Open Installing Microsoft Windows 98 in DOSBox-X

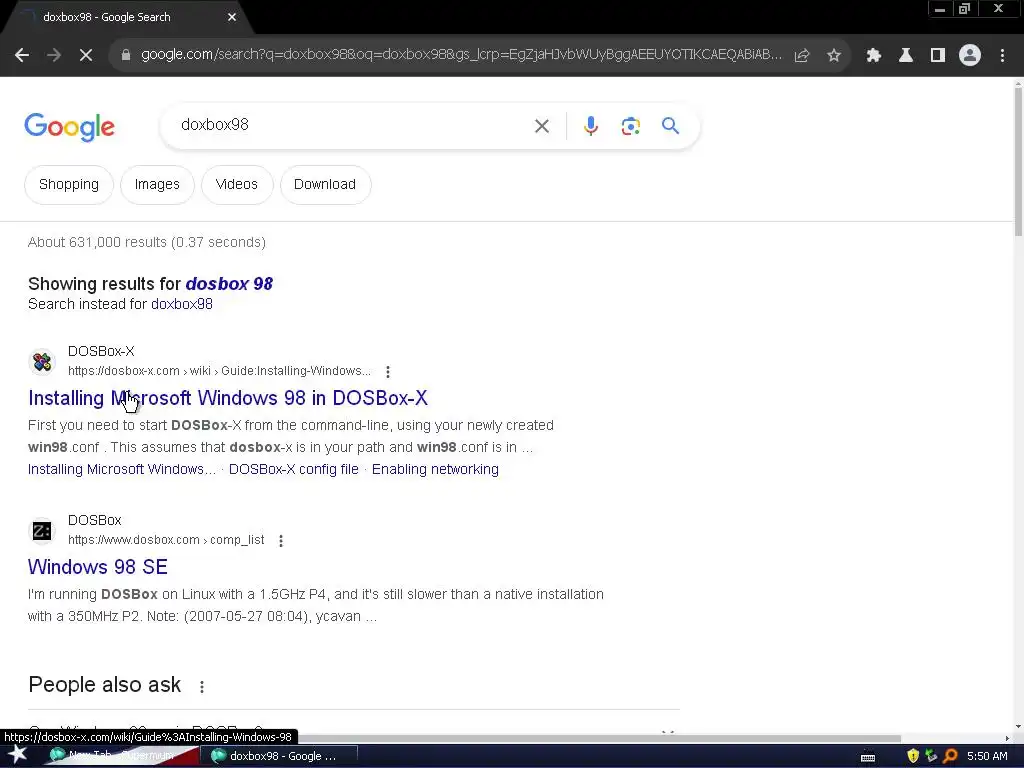228,398
